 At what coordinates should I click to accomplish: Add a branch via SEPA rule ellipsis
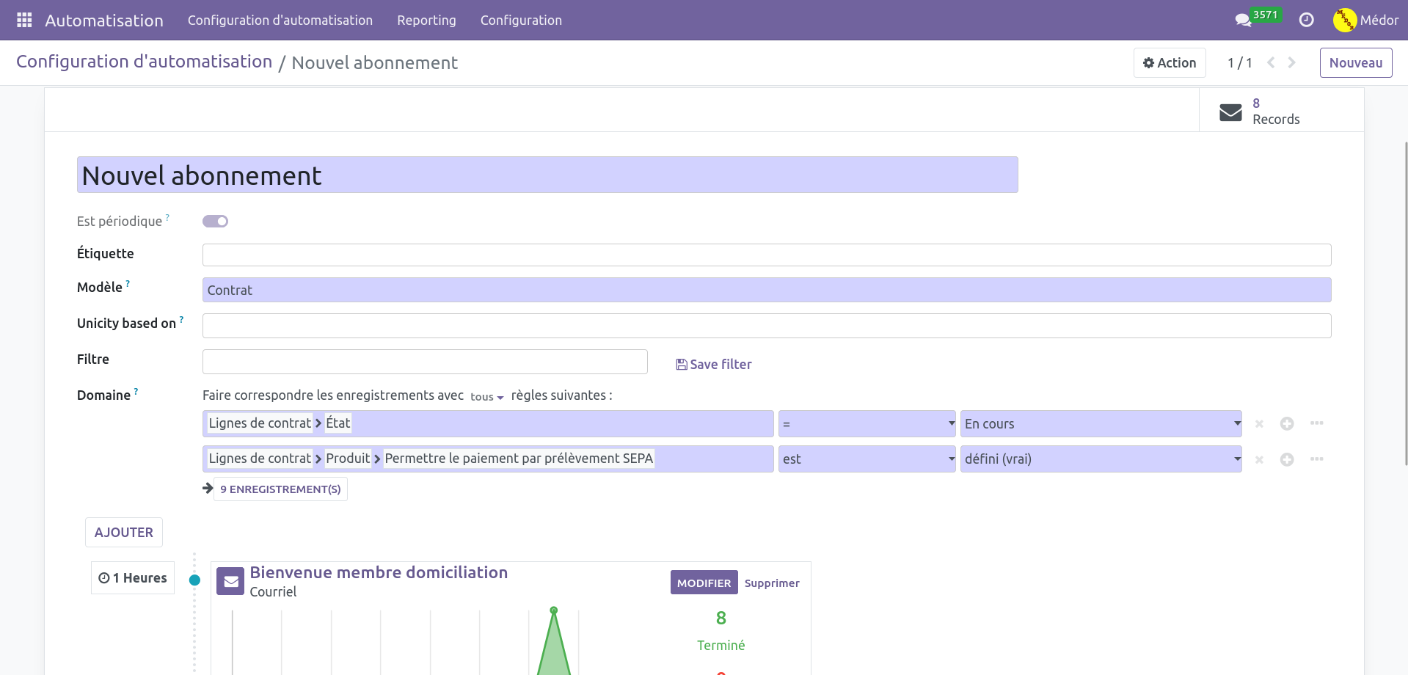pyautogui.click(x=1317, y=459)
